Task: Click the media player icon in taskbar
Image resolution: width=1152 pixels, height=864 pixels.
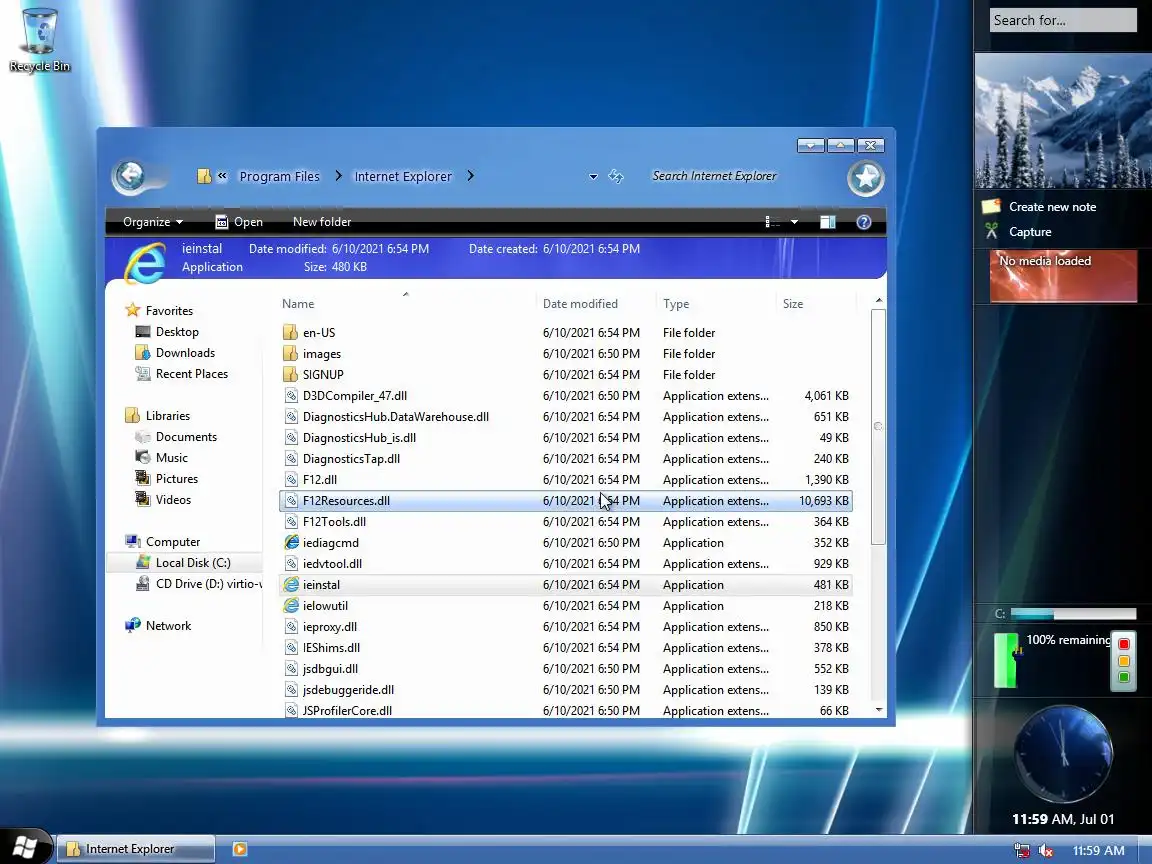Action: (x=240, y=849)
